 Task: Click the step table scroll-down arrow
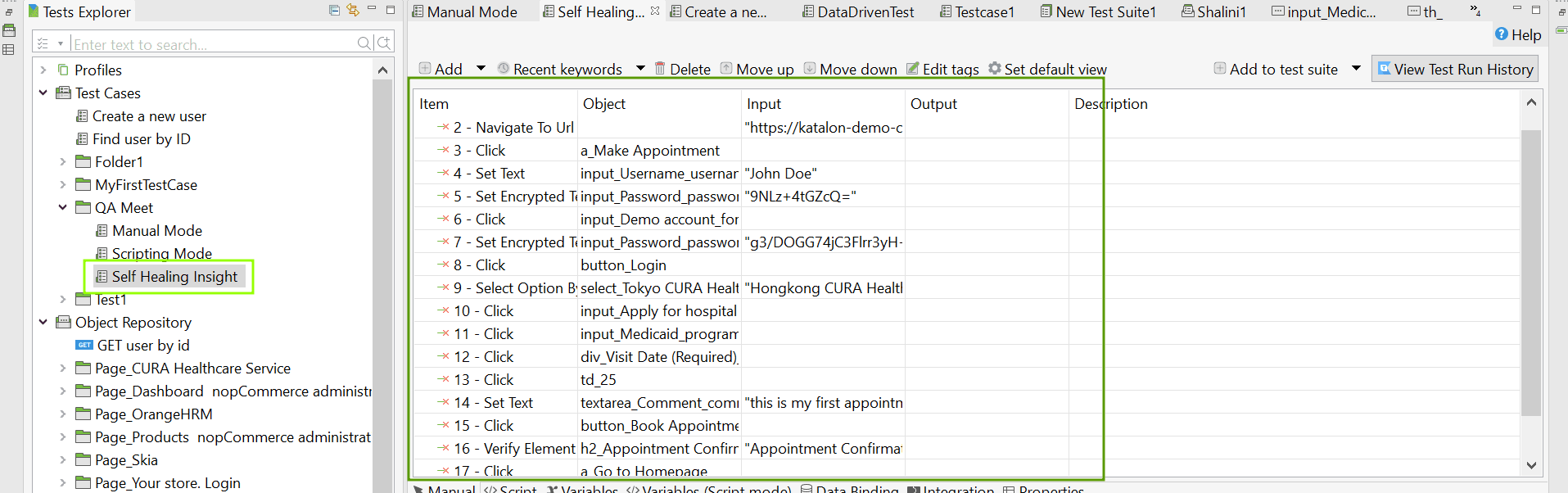point(1531,464)
